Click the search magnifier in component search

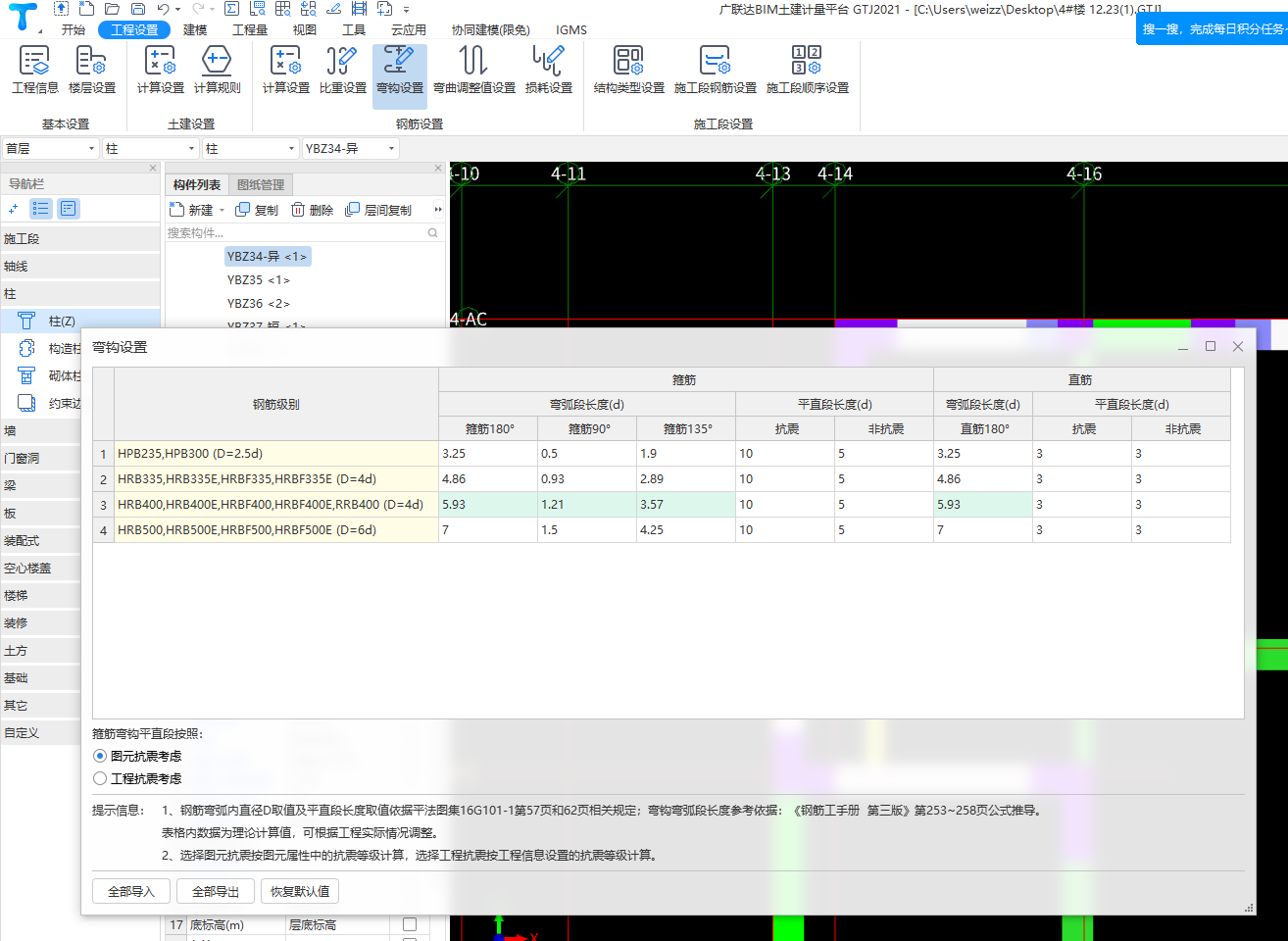tap(432, 233)
